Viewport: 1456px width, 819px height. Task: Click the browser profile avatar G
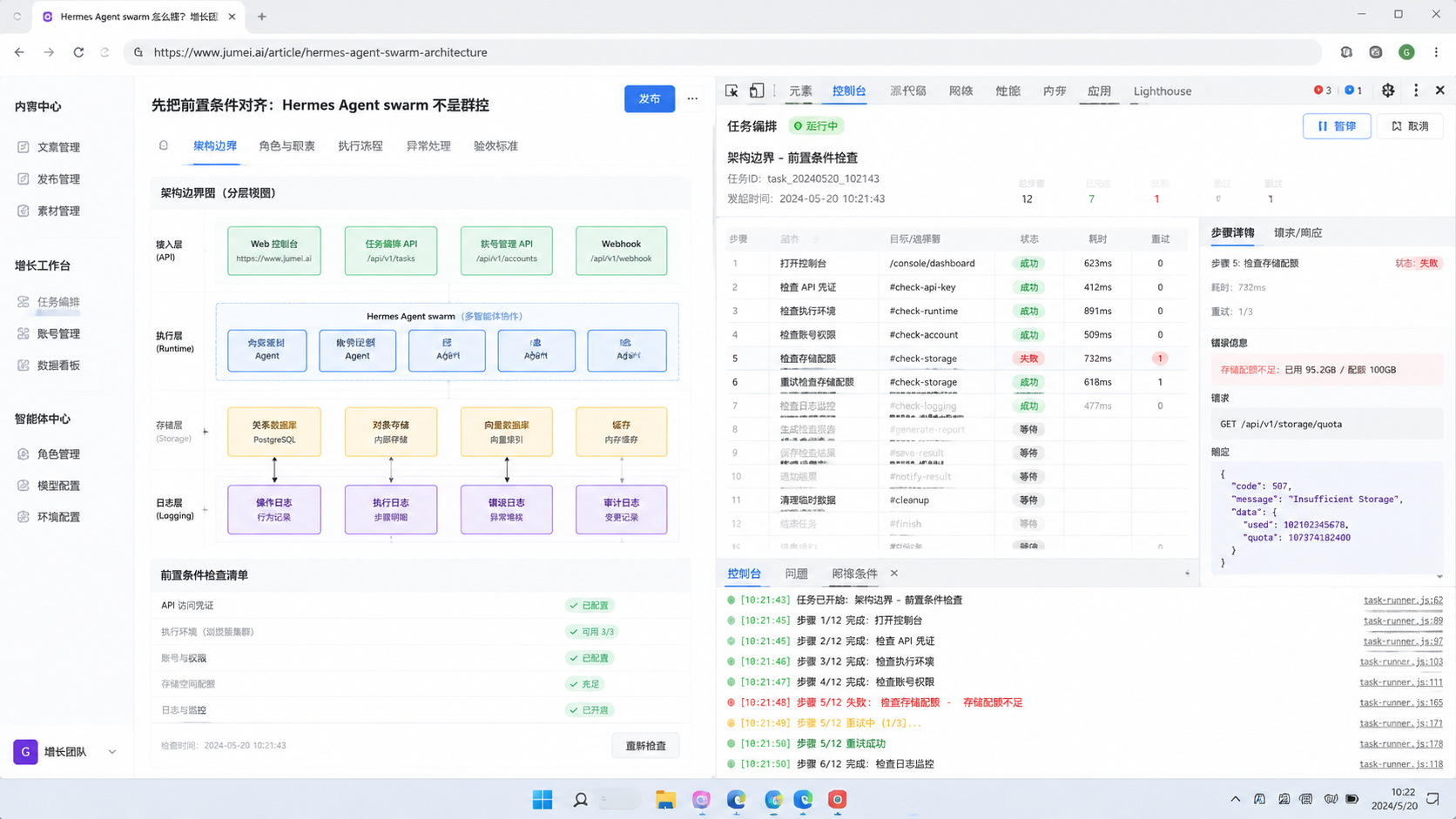pos(1406,52)
